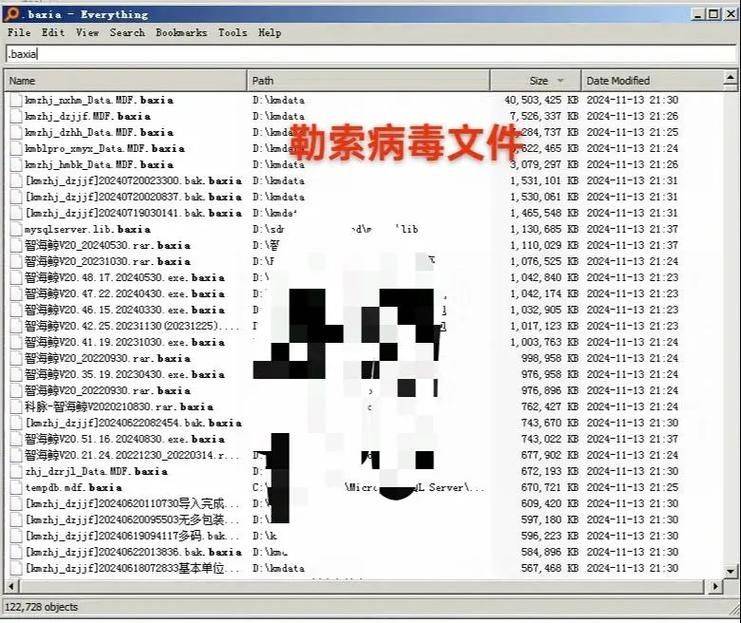Screen dimensions: 741x623
Task: Sort results by Date Modified column header
Action: 652,80
